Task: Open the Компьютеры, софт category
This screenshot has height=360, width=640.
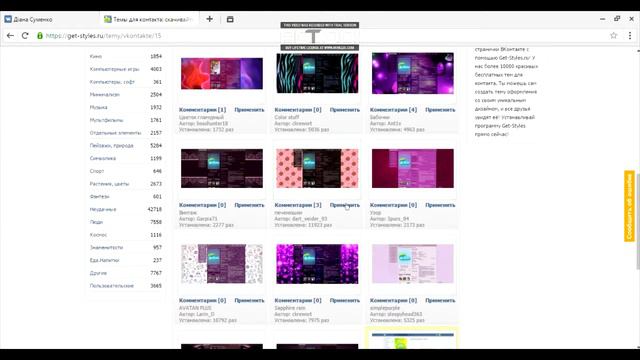Action: [x=112, y=82]
